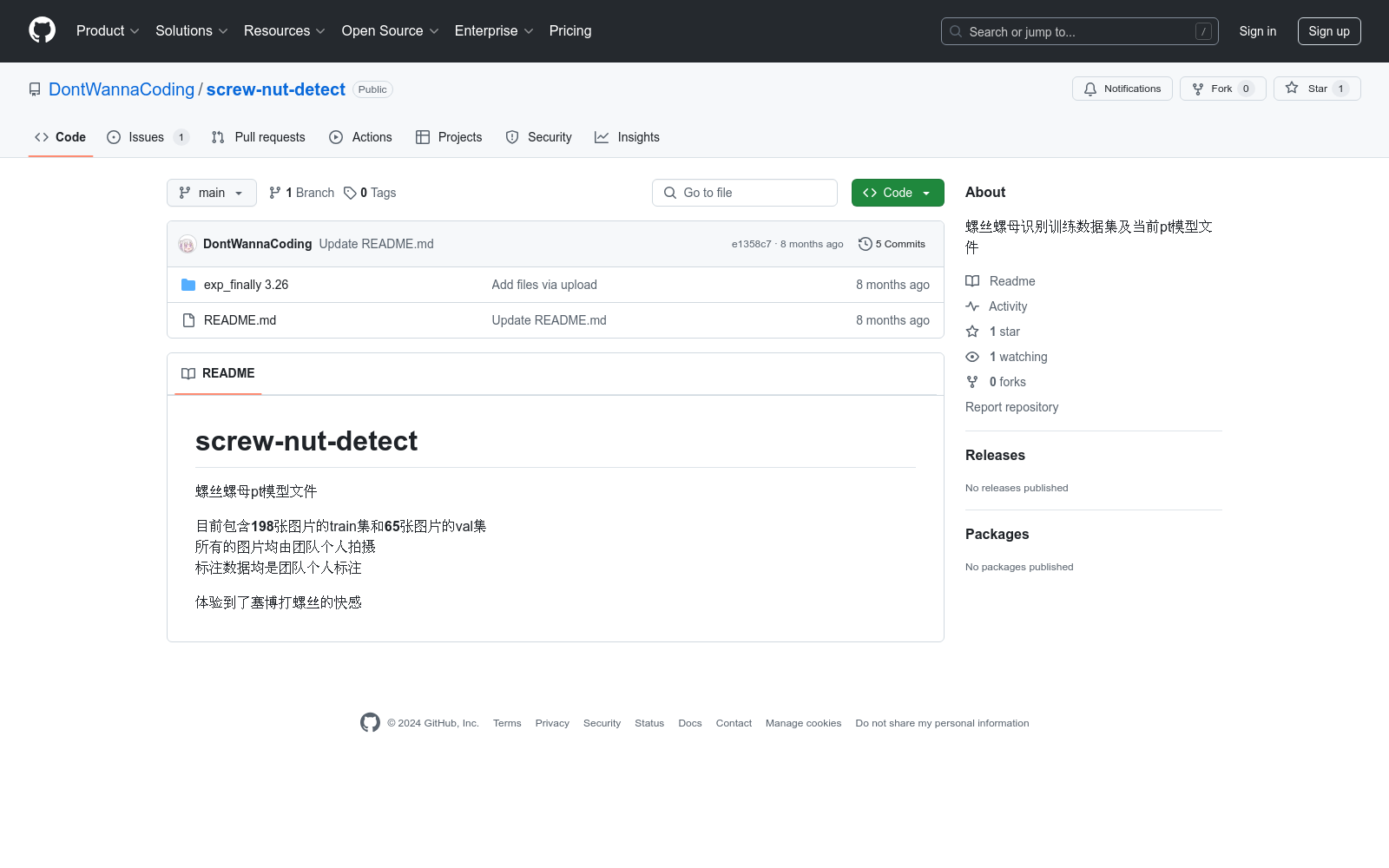This screenshot has height=868, width=1389.
Task: Open the Issues tab
Action: point(148,137)
